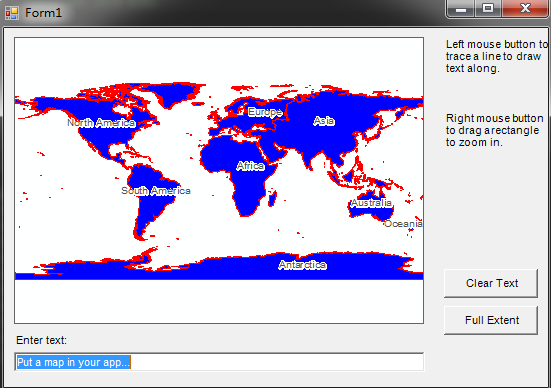
Task: Click the Clear Text button
Action: coord(491,283)
